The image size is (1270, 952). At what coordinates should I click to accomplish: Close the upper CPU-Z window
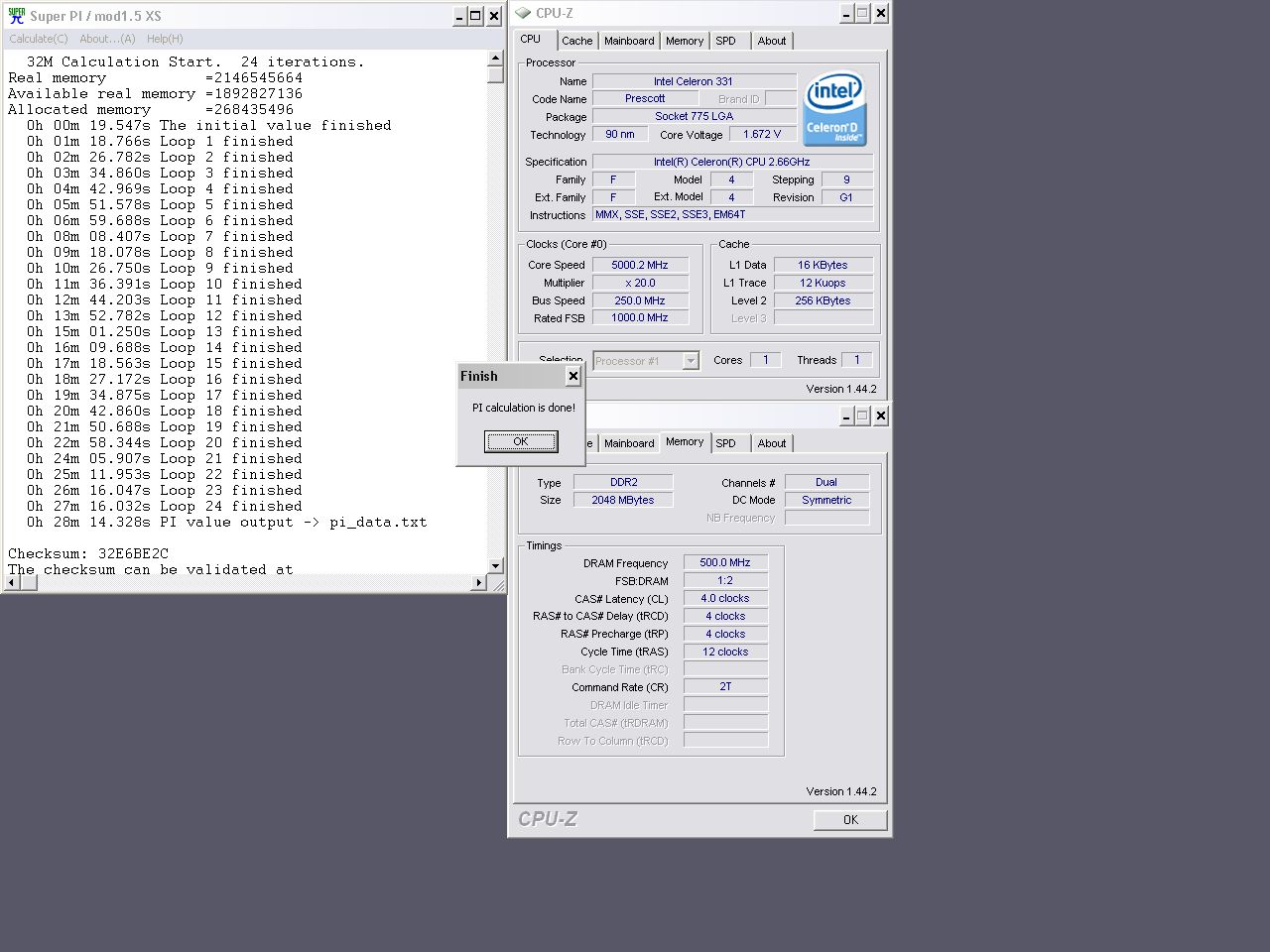(880, 13)
